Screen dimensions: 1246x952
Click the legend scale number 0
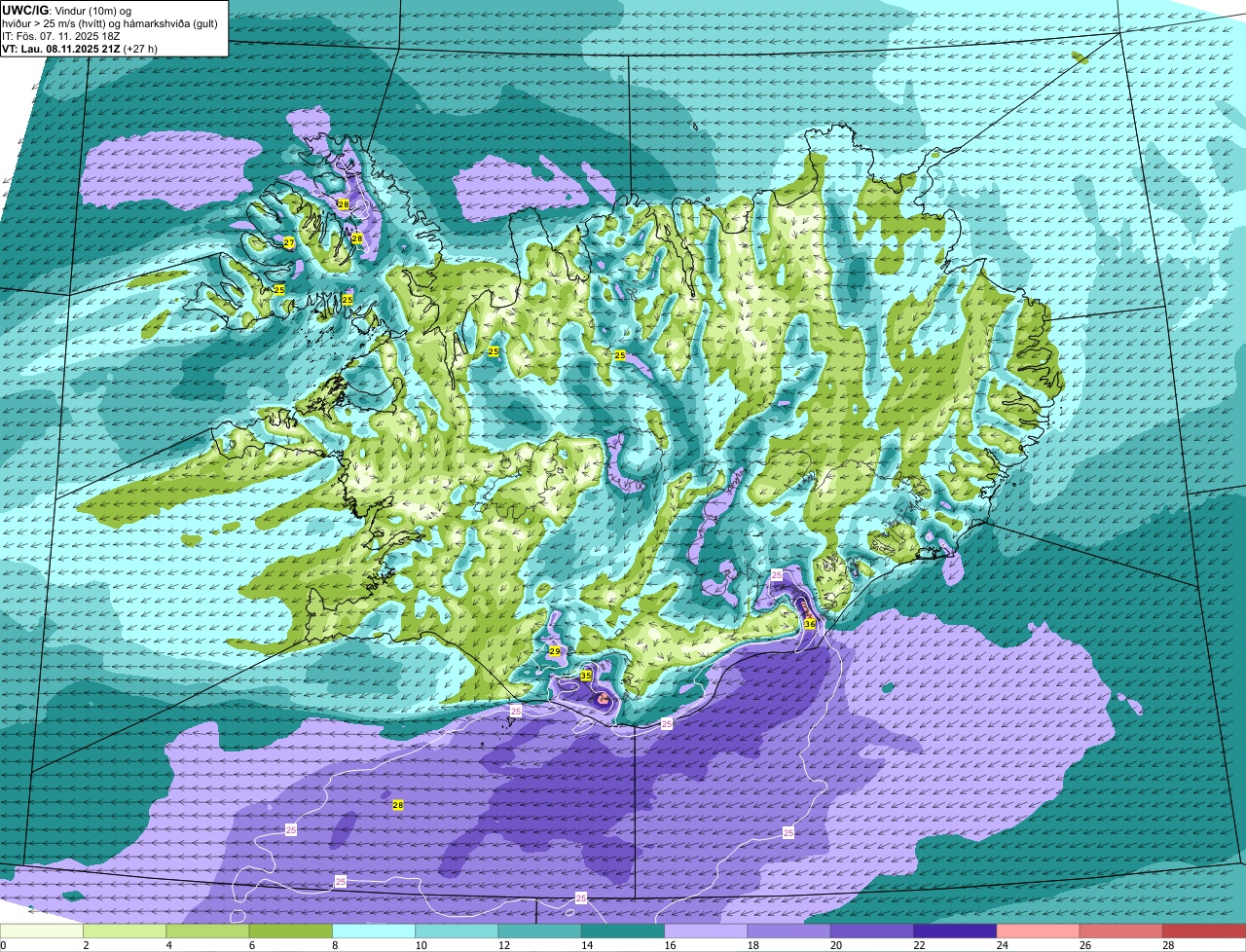point(3,945)
